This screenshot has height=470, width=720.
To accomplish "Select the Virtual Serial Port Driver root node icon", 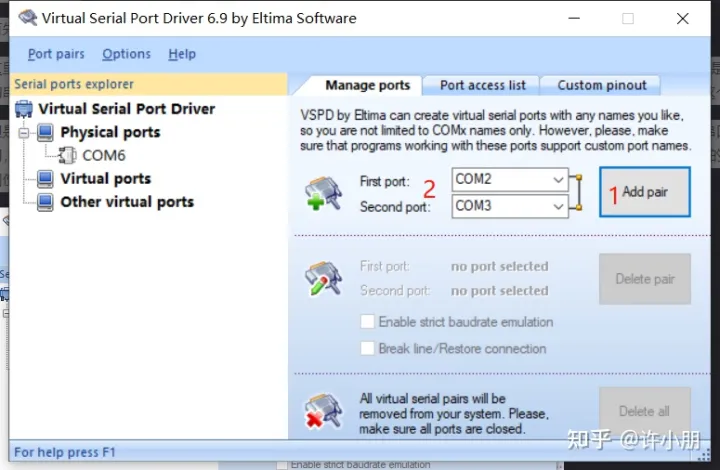I will (x=24, y=109).
